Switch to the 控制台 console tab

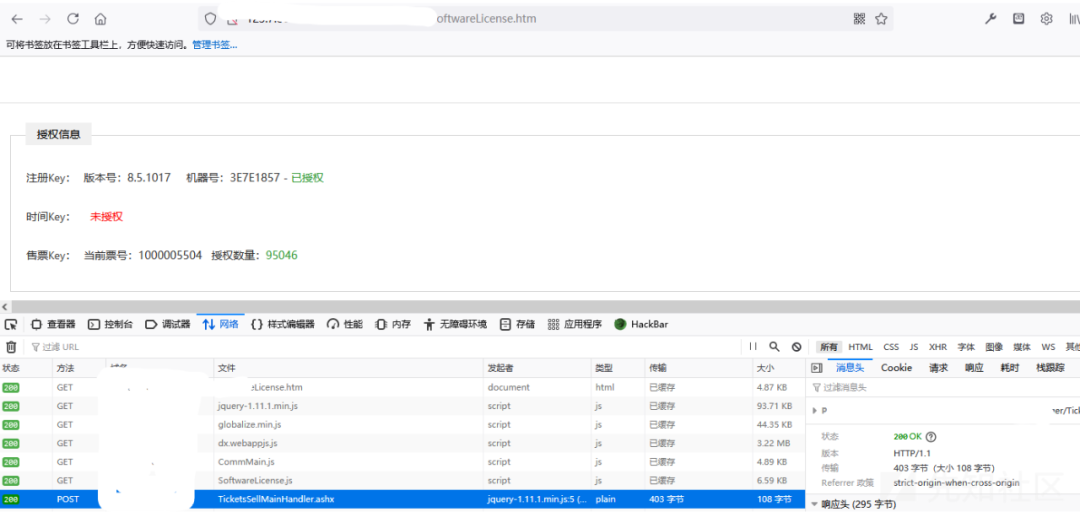[x=112, y=324]
